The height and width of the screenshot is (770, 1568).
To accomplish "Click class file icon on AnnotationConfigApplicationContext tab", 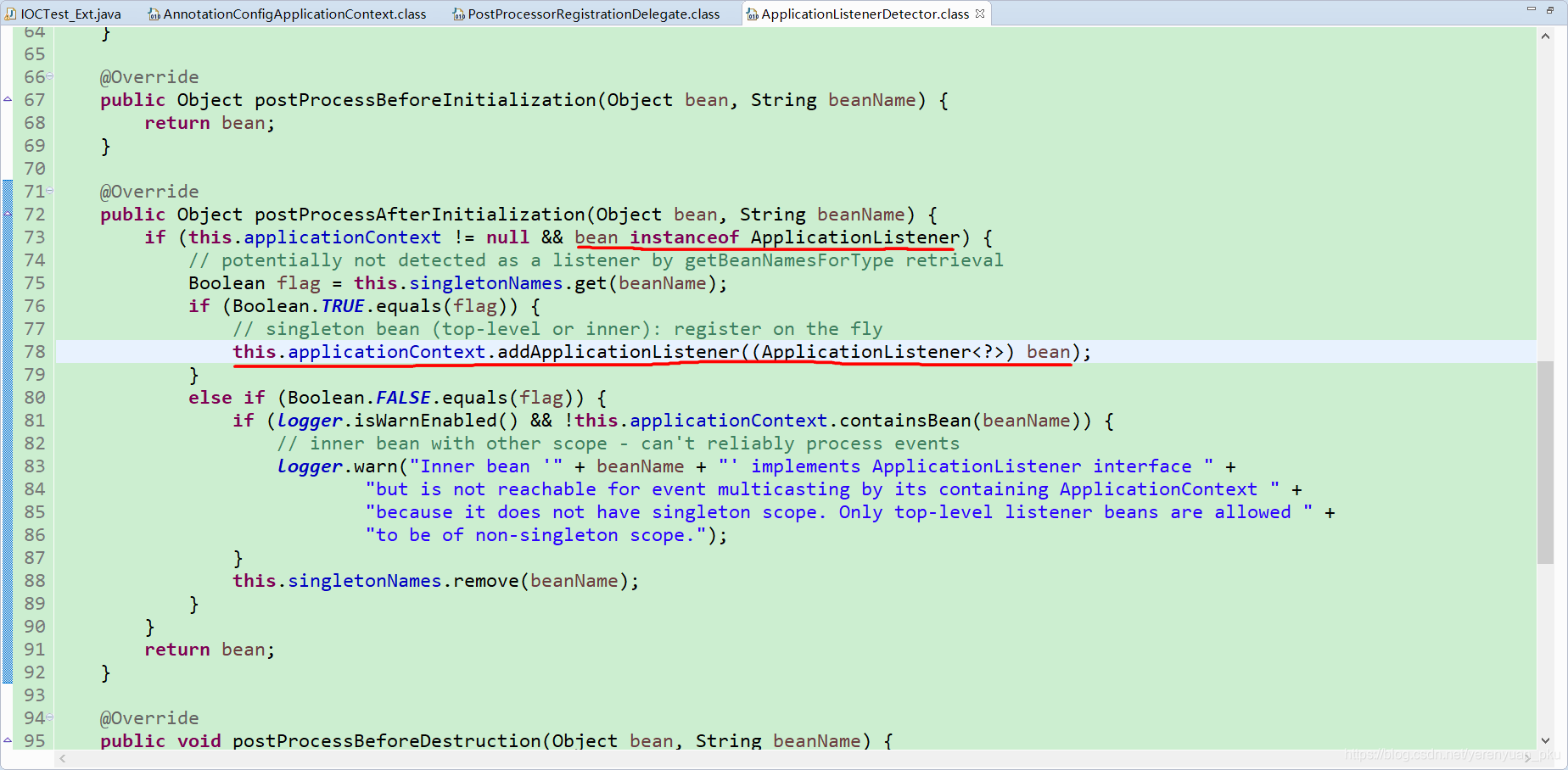I will click(x=154, y=14).
